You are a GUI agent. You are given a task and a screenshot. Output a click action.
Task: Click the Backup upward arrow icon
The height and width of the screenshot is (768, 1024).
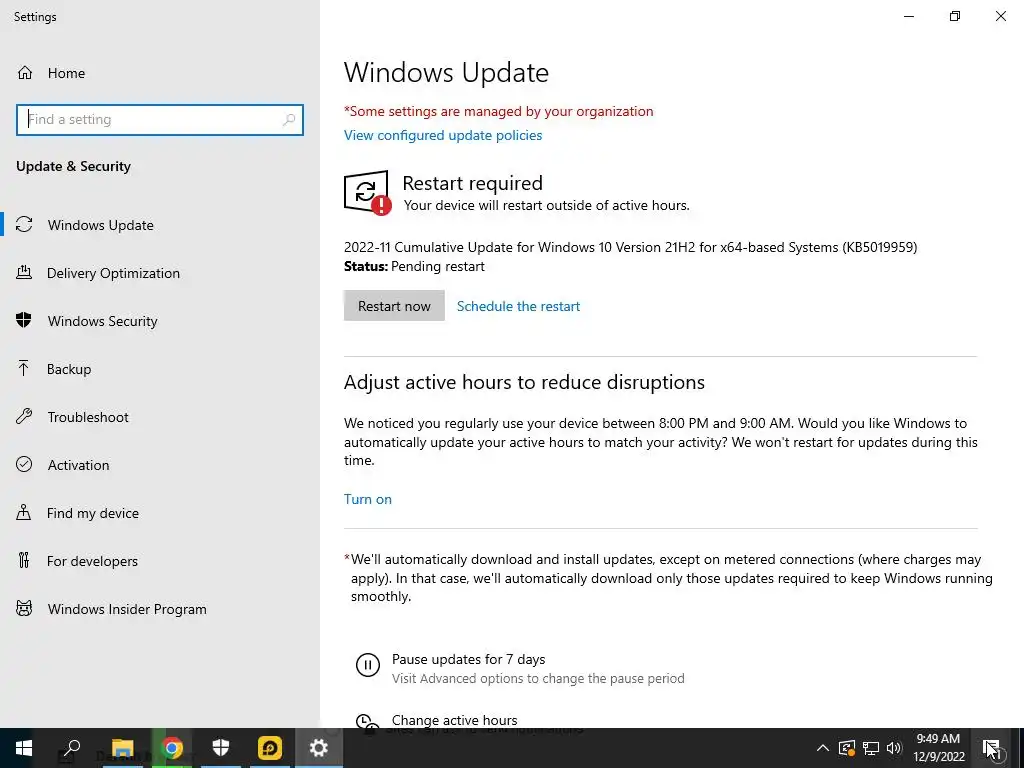point(24,369)
